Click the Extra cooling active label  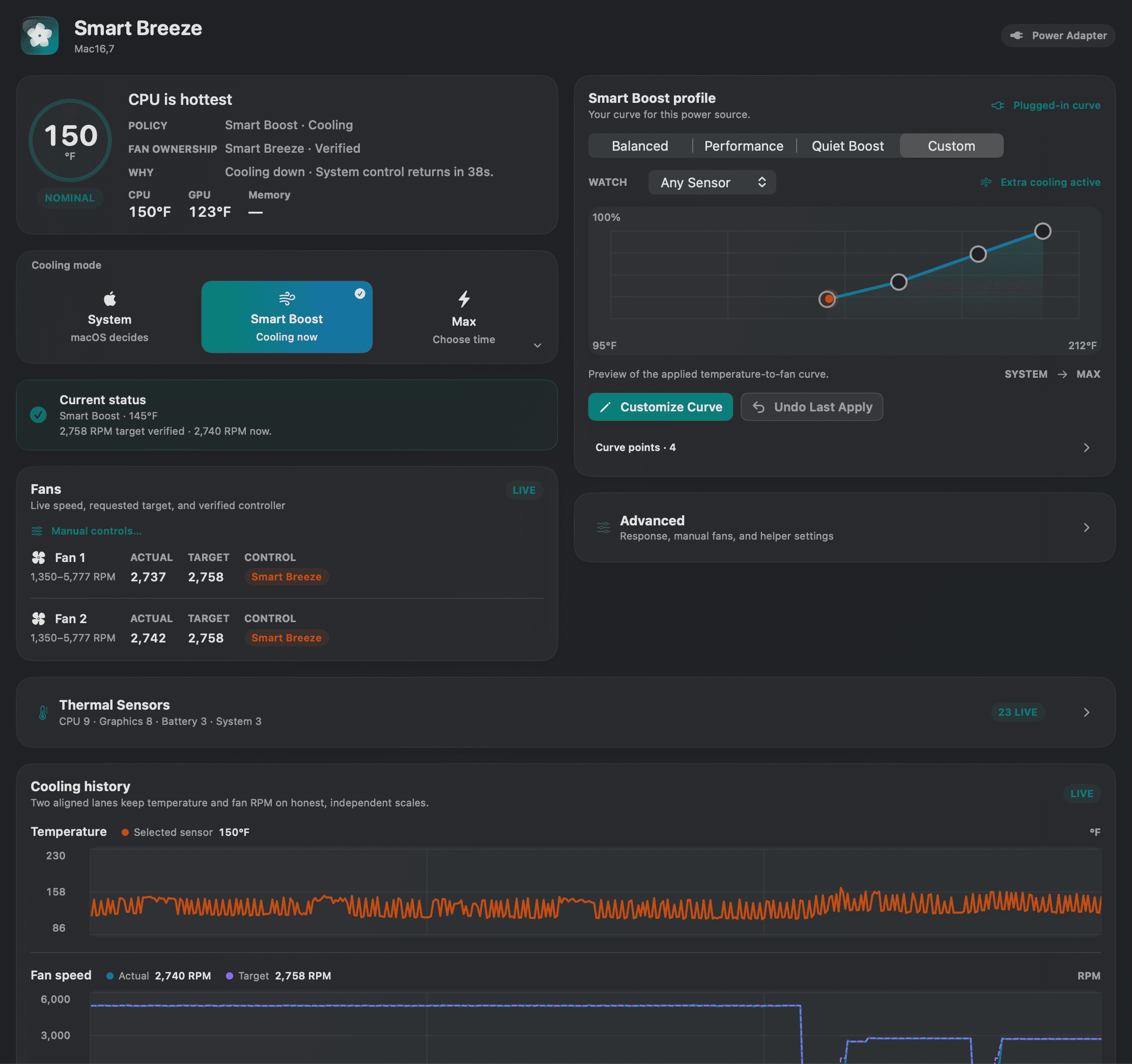[1050, 182]
